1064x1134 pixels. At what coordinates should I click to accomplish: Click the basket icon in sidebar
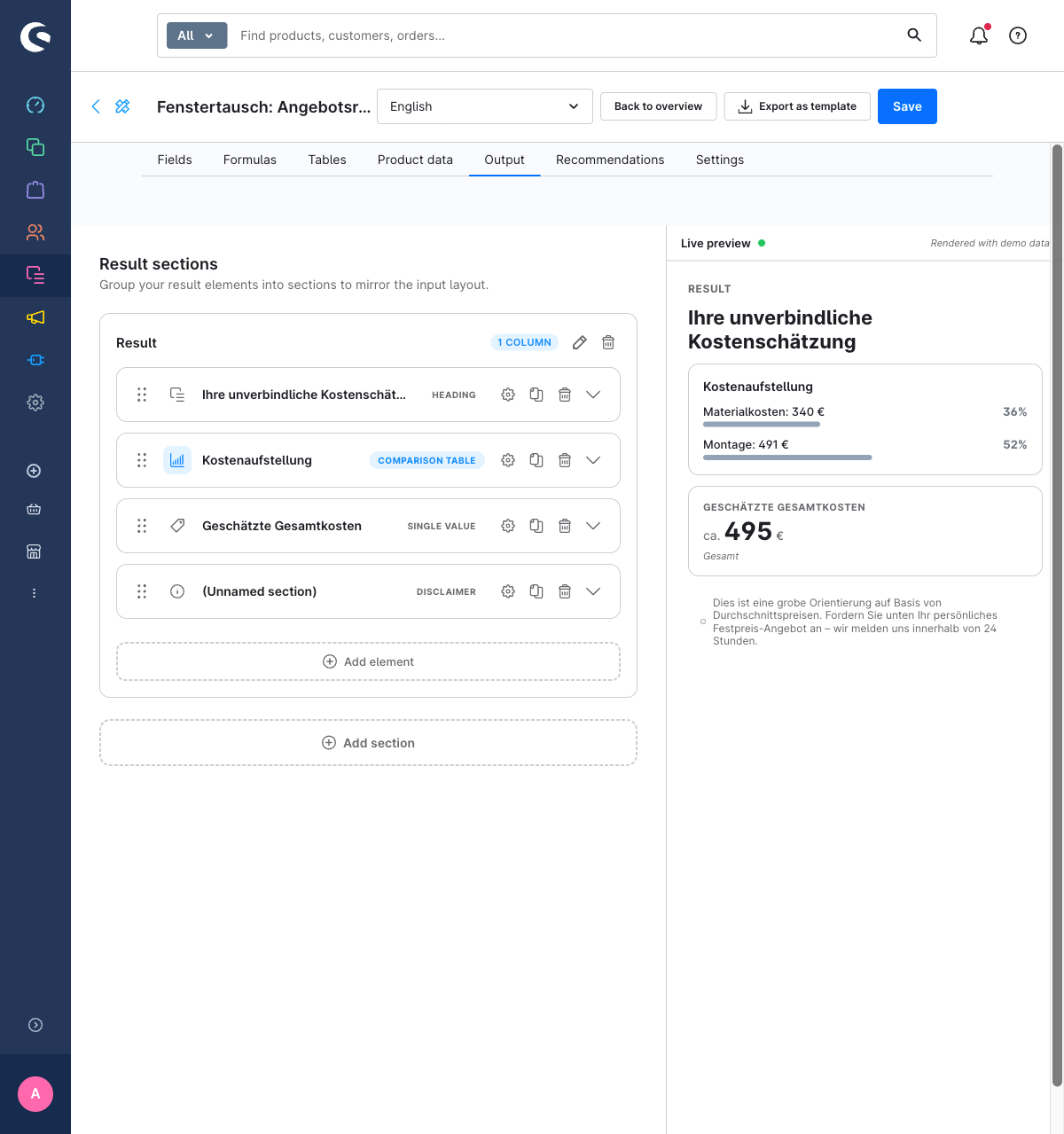coord(34,509)
